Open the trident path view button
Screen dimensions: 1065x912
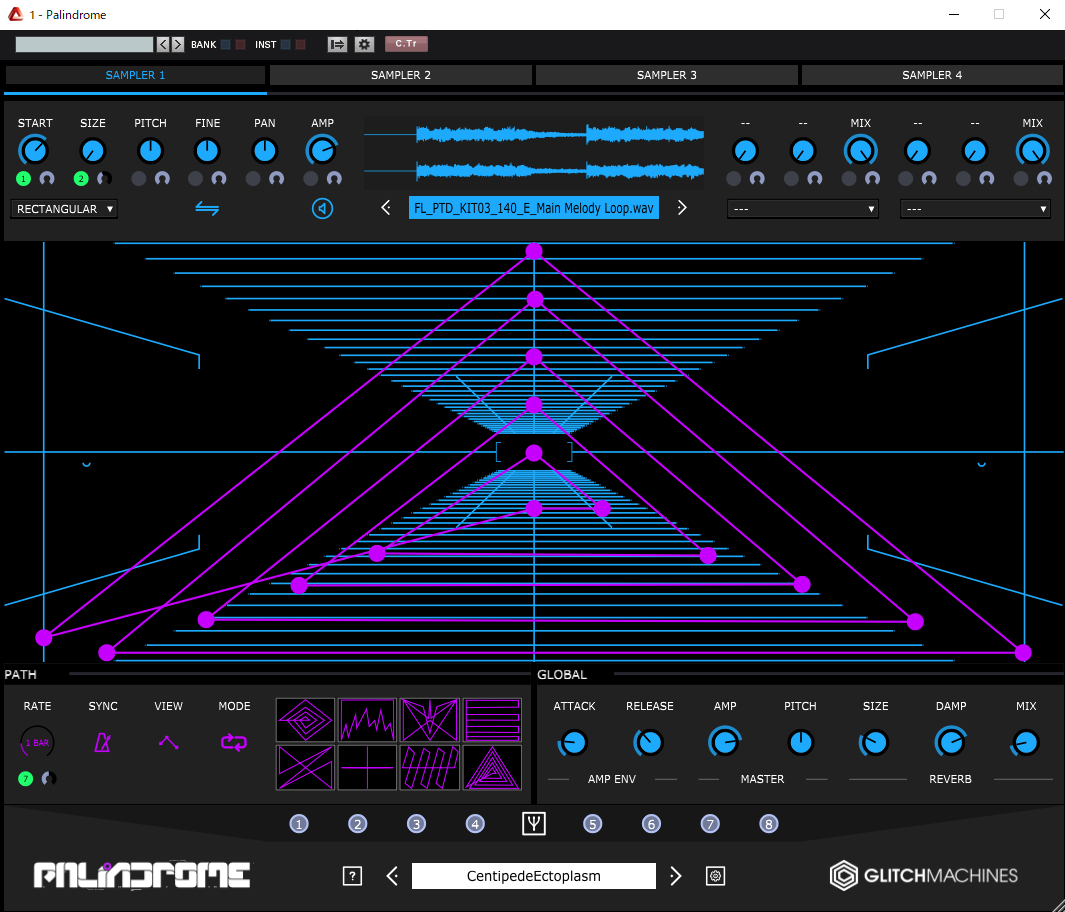tap(534, 824)
